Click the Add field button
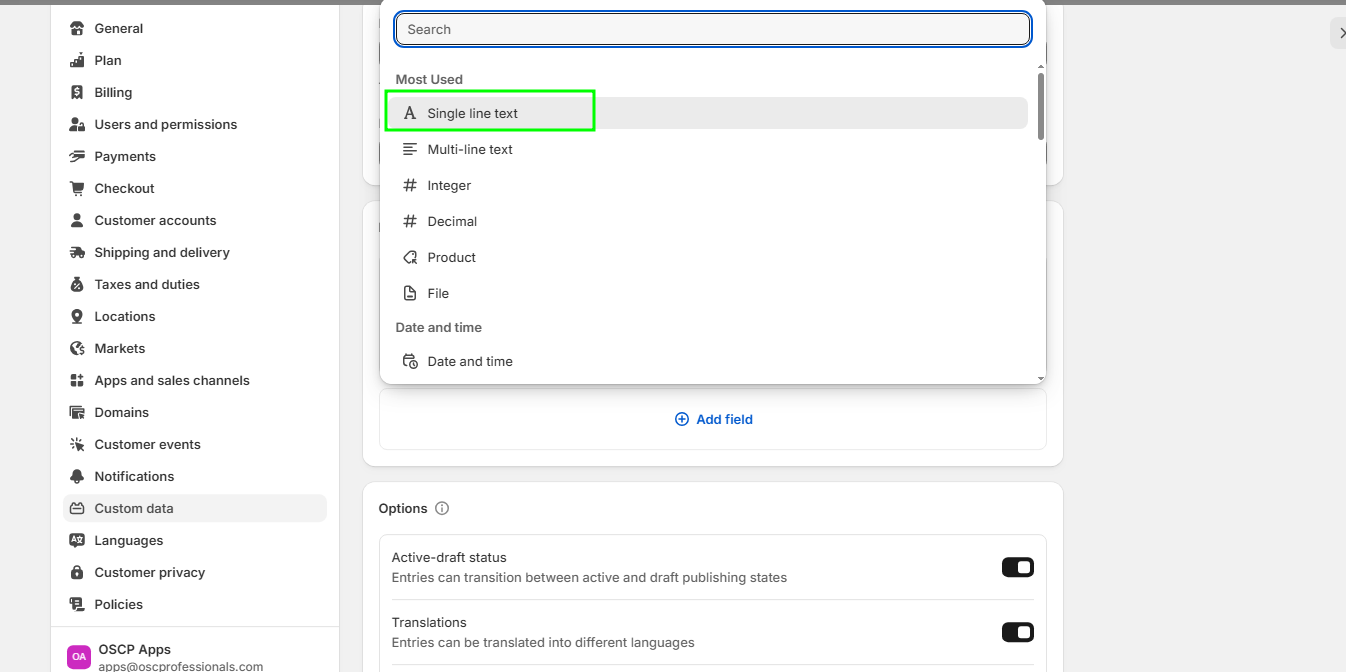 pyautogui.click(x=713, y=420)
